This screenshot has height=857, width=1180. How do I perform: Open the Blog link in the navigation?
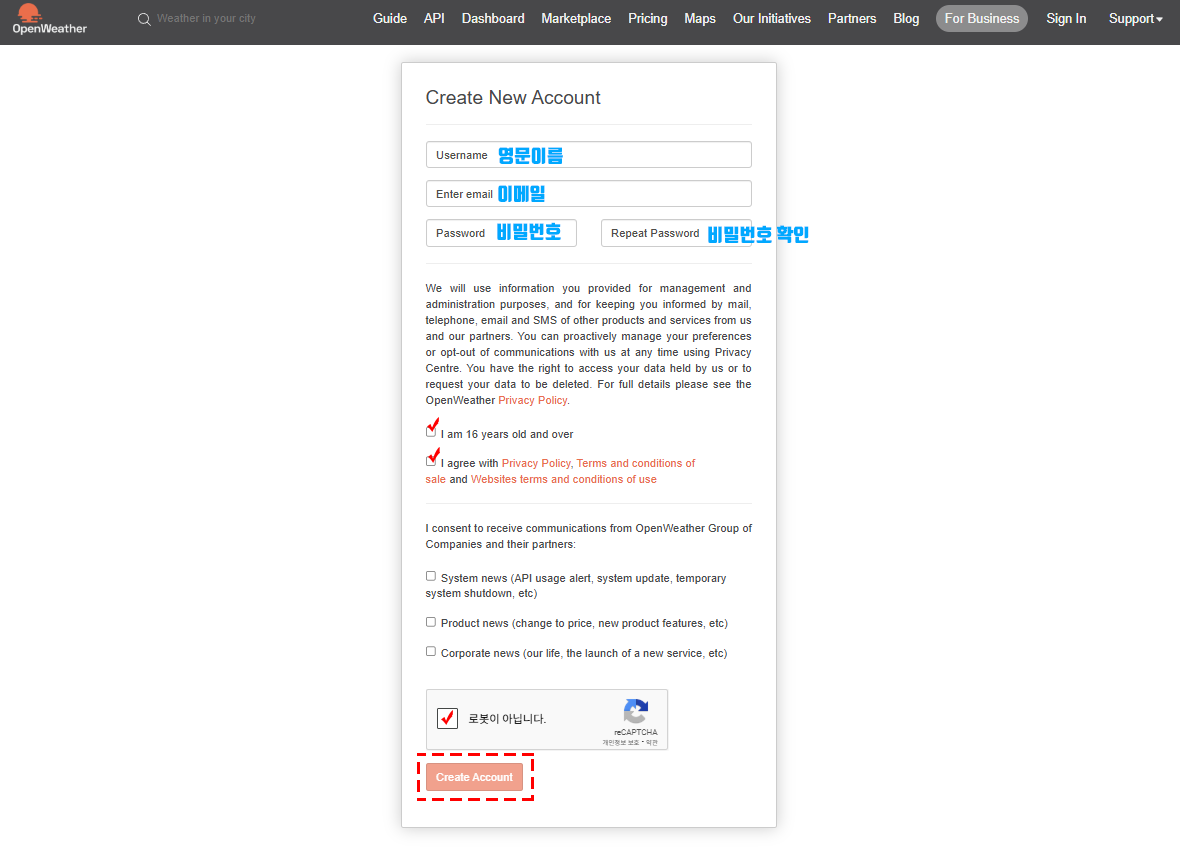click(906, 19)
